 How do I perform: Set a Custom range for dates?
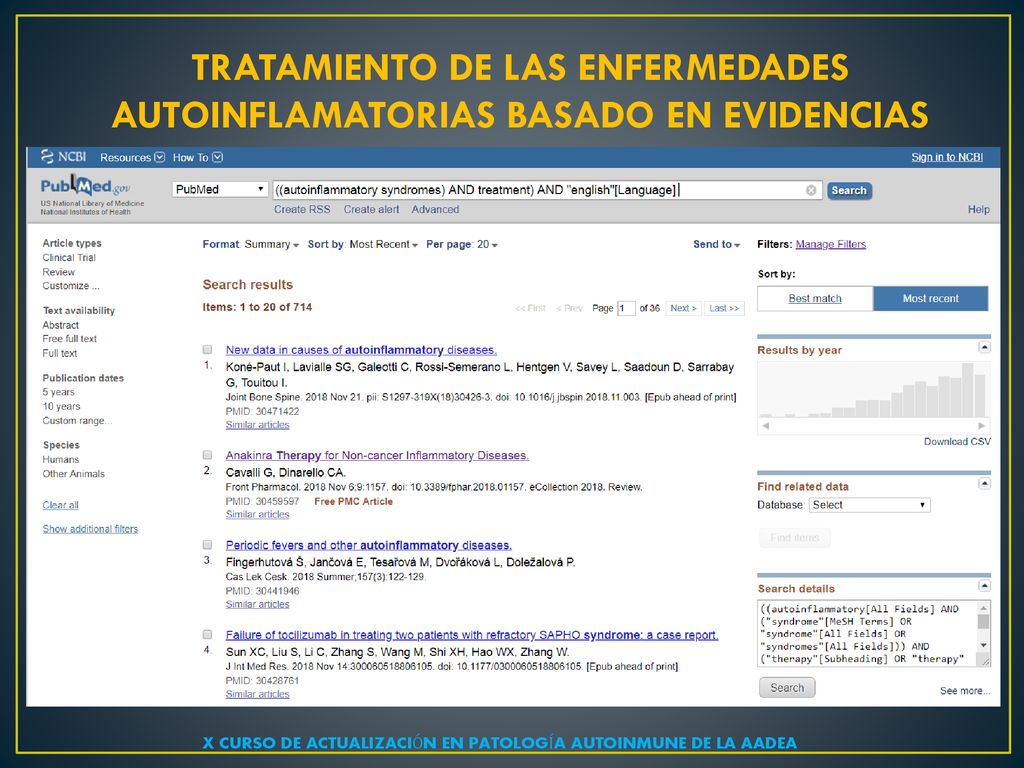78,421
